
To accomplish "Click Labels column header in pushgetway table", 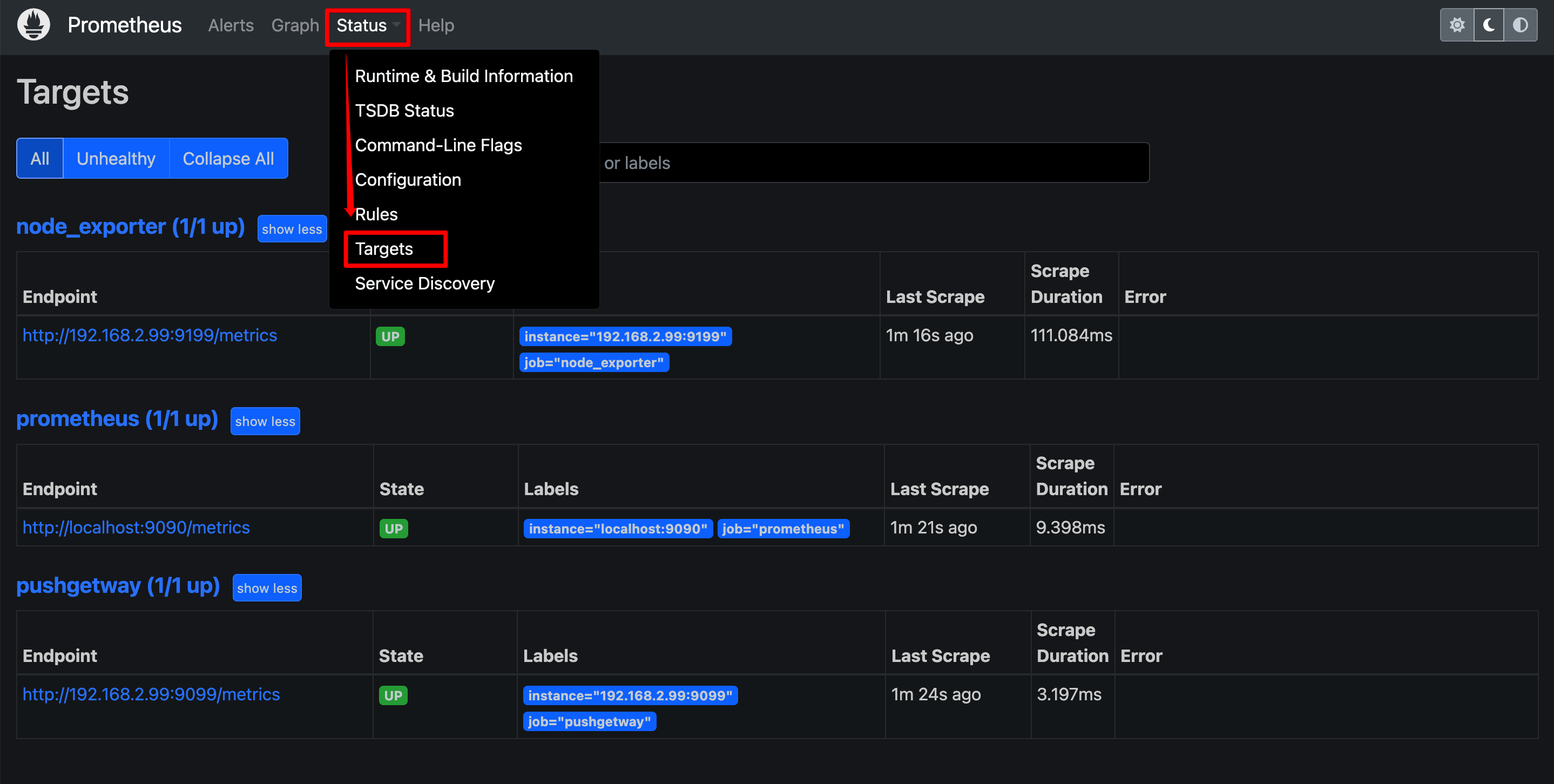I will 550,656.
